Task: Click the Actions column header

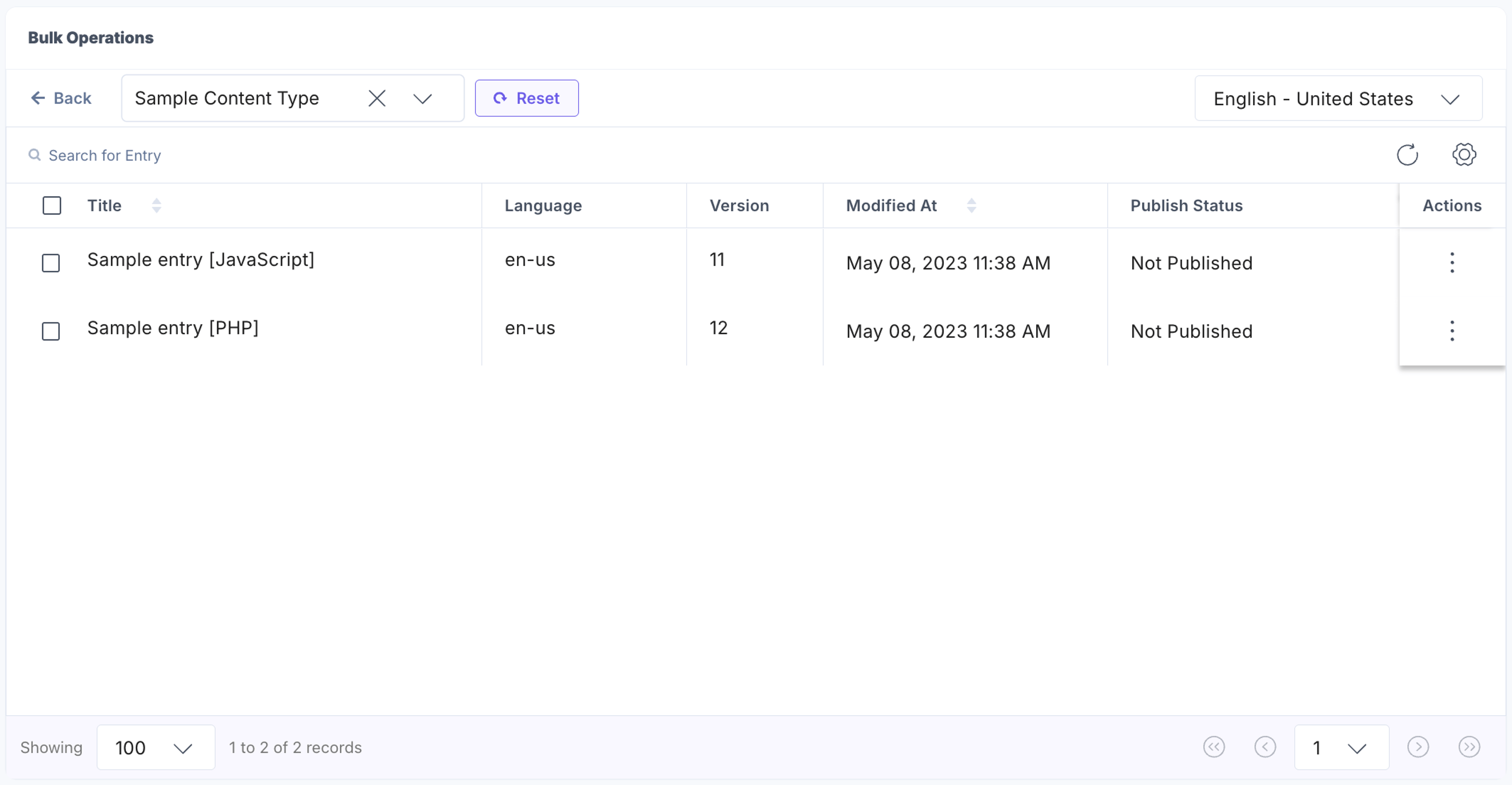Action: point(1451,206)
